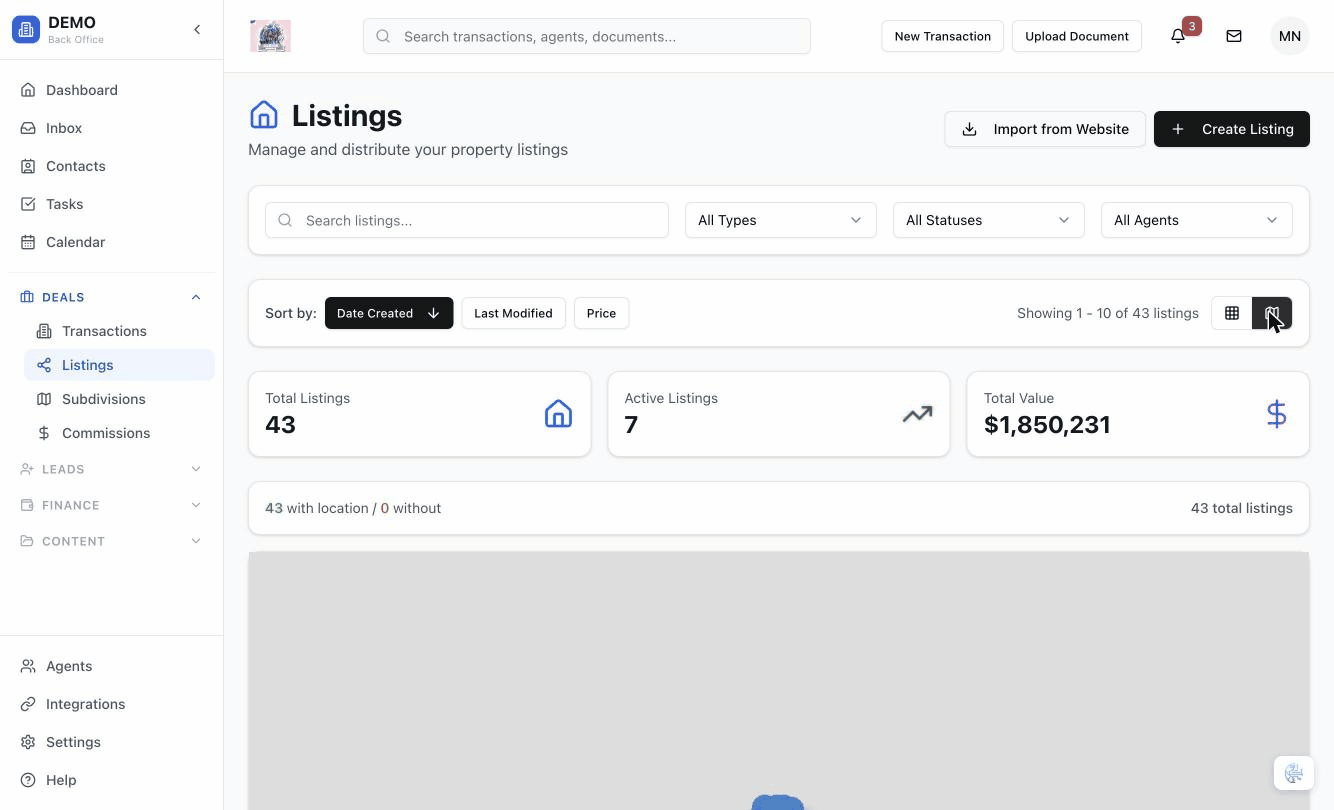Click the '43 total listings' text
1334x810 pixels.
(x=1242, y=508)
